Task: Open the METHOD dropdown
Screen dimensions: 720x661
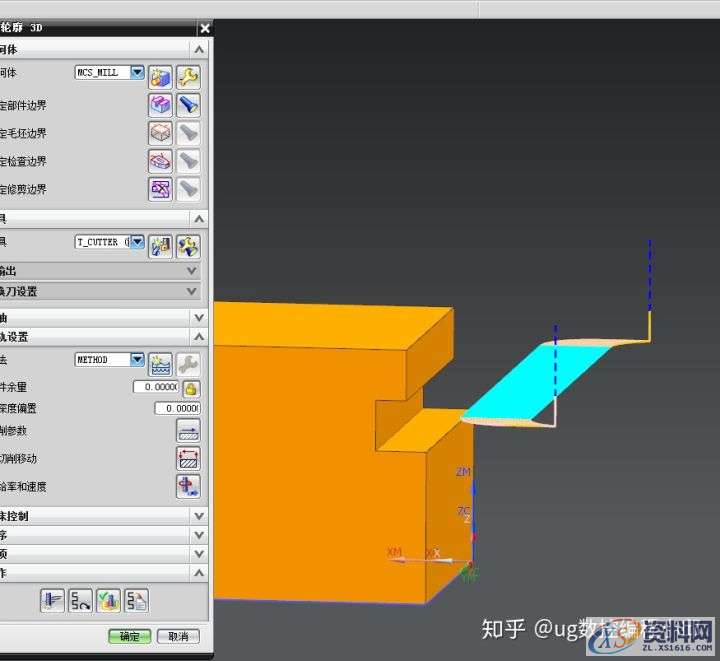Action: [x=137, y=360]
